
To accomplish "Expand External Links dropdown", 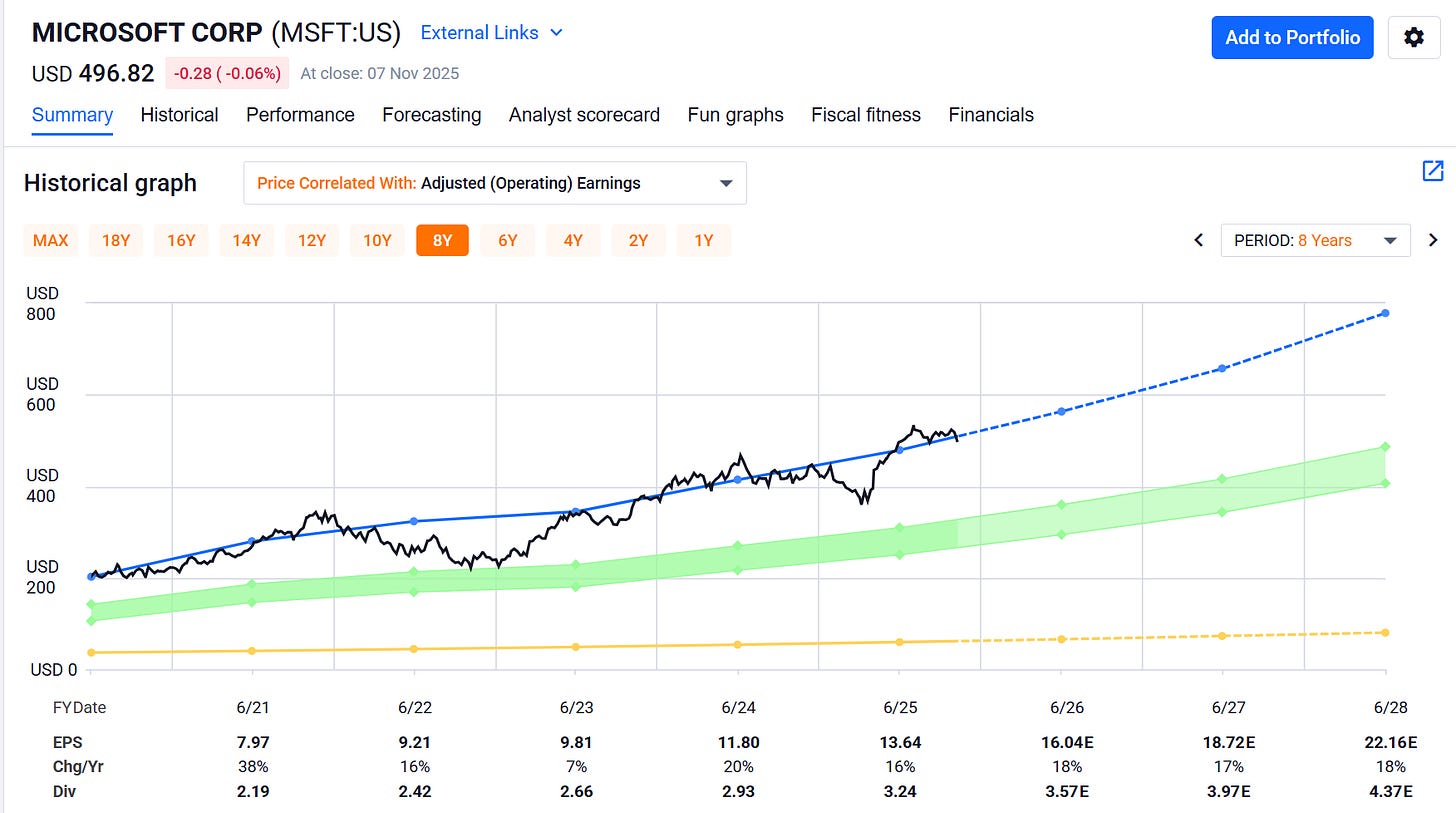I will tap(492, 33).
